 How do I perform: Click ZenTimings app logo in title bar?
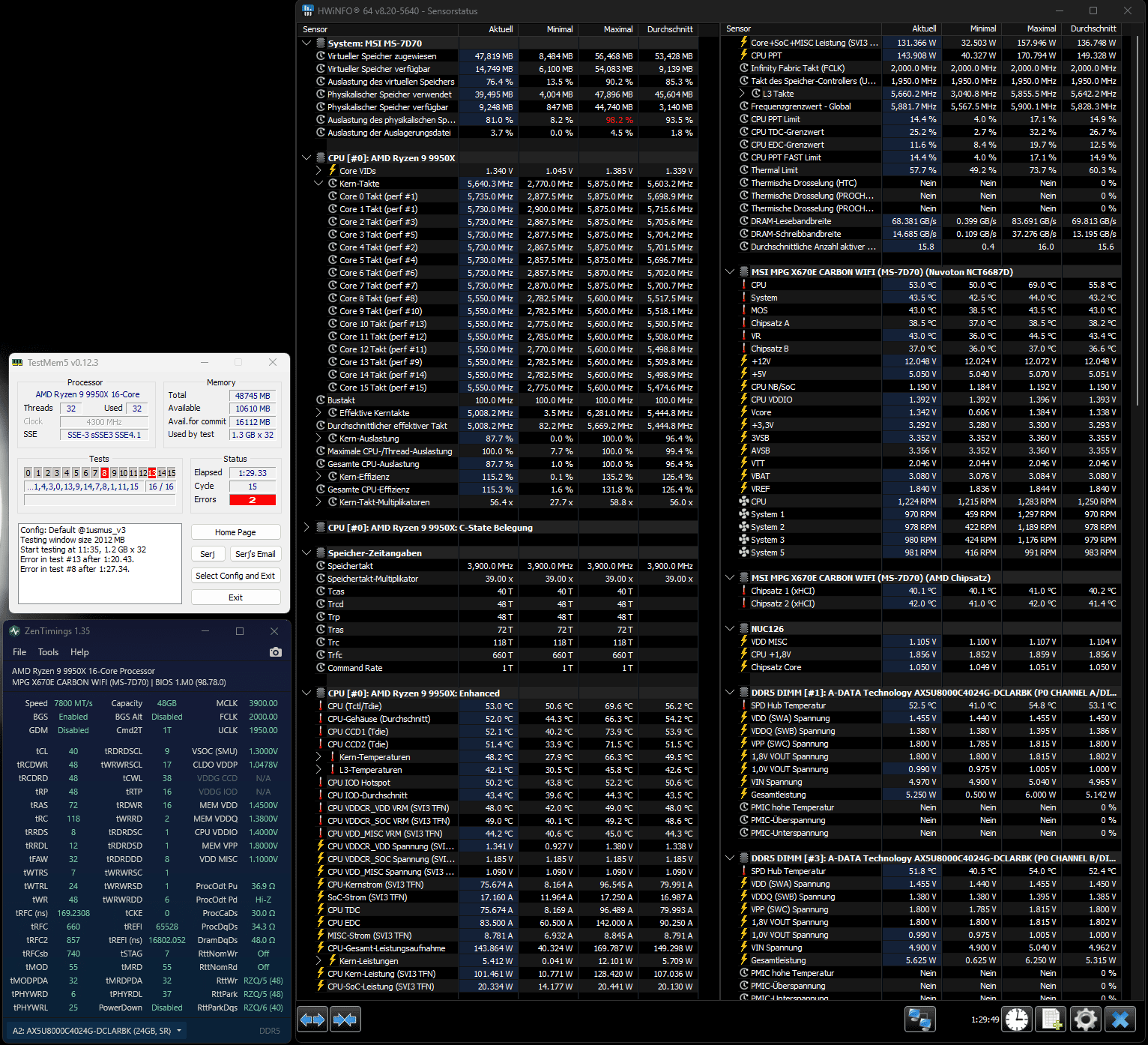pos(15,631)
